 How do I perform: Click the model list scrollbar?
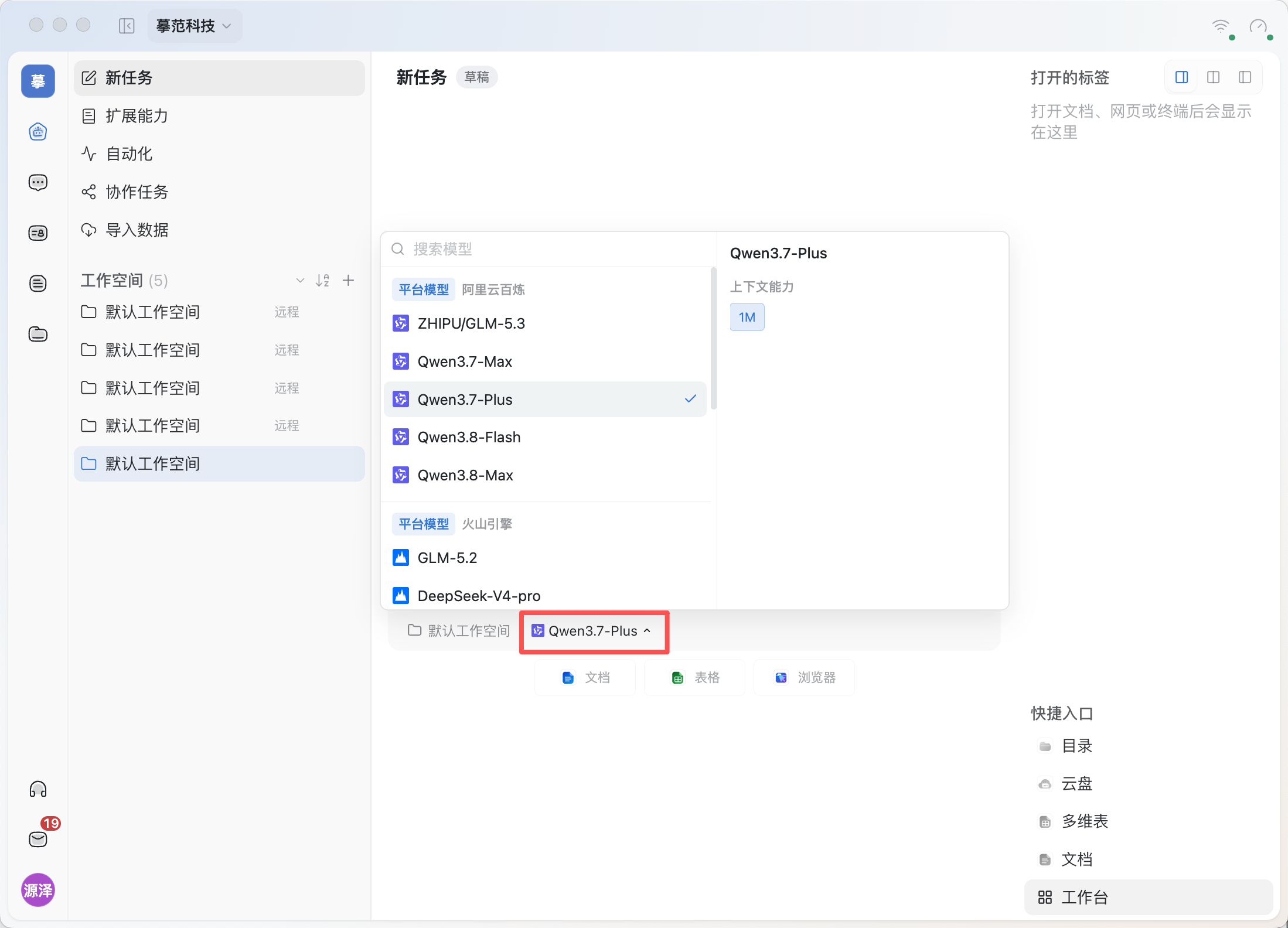tap(713, 339)
